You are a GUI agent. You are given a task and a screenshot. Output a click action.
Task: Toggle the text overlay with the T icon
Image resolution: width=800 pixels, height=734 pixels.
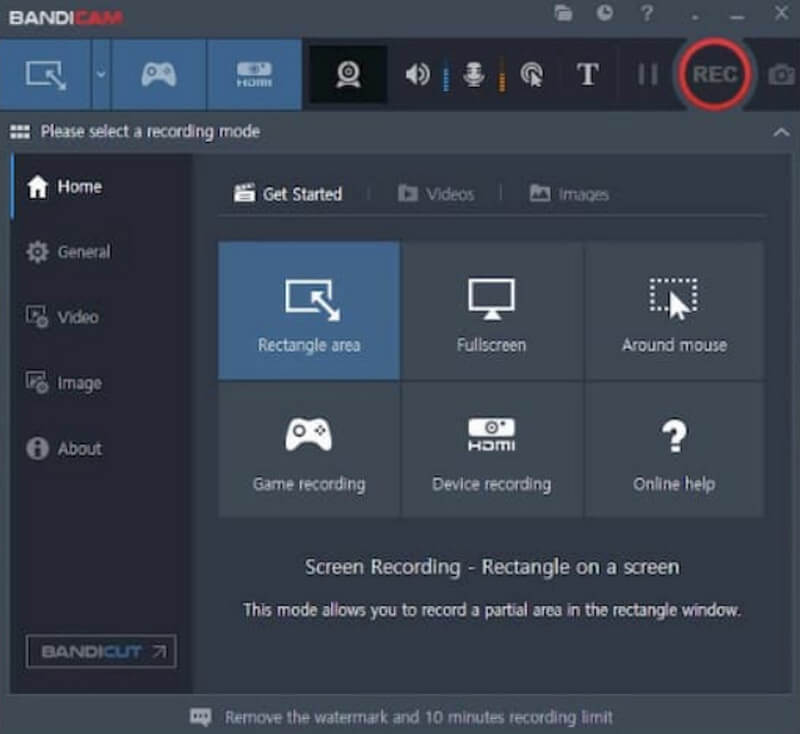click(x=588, y=74)
